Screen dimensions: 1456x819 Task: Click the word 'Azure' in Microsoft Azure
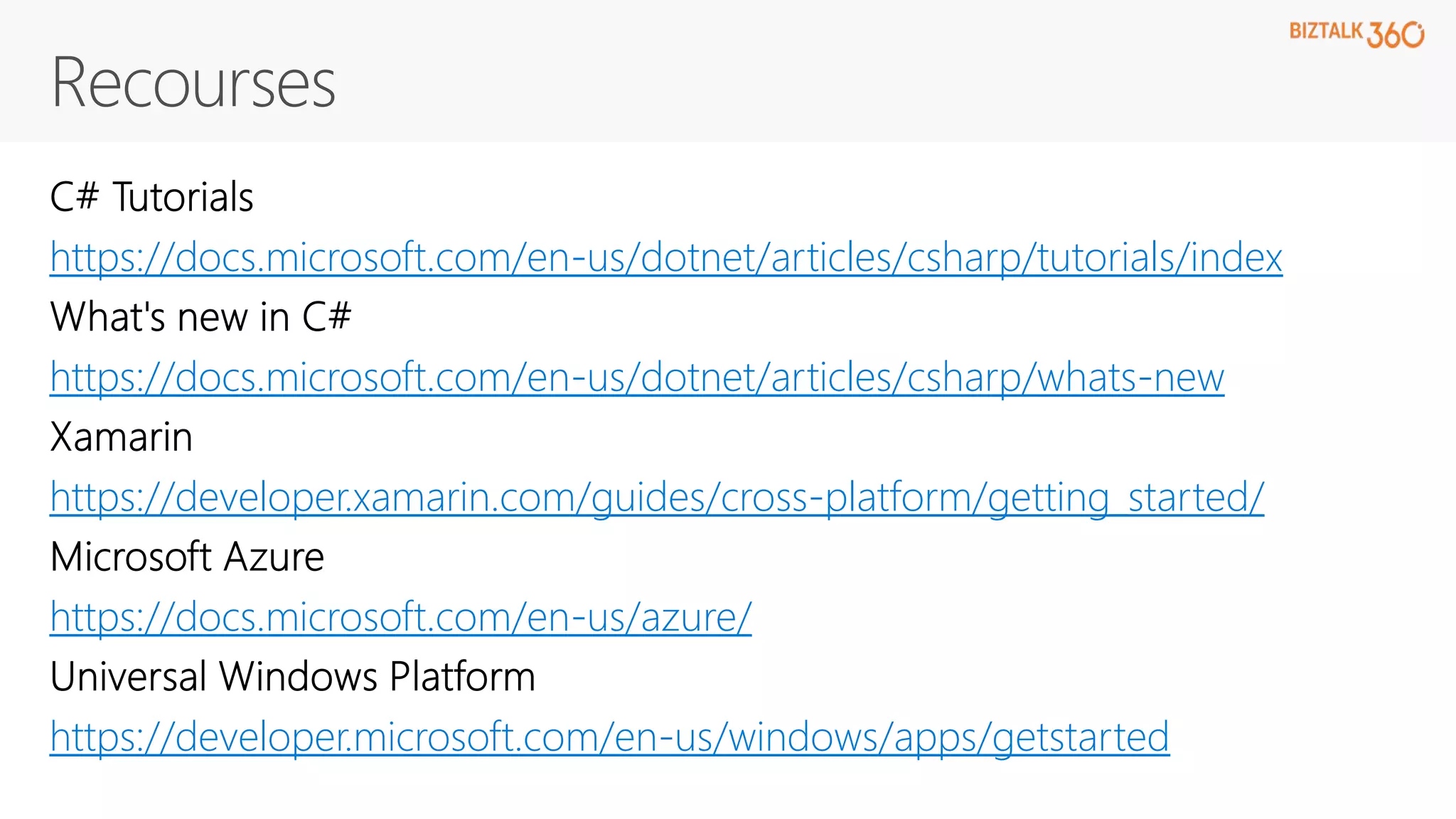coord(274,557)
